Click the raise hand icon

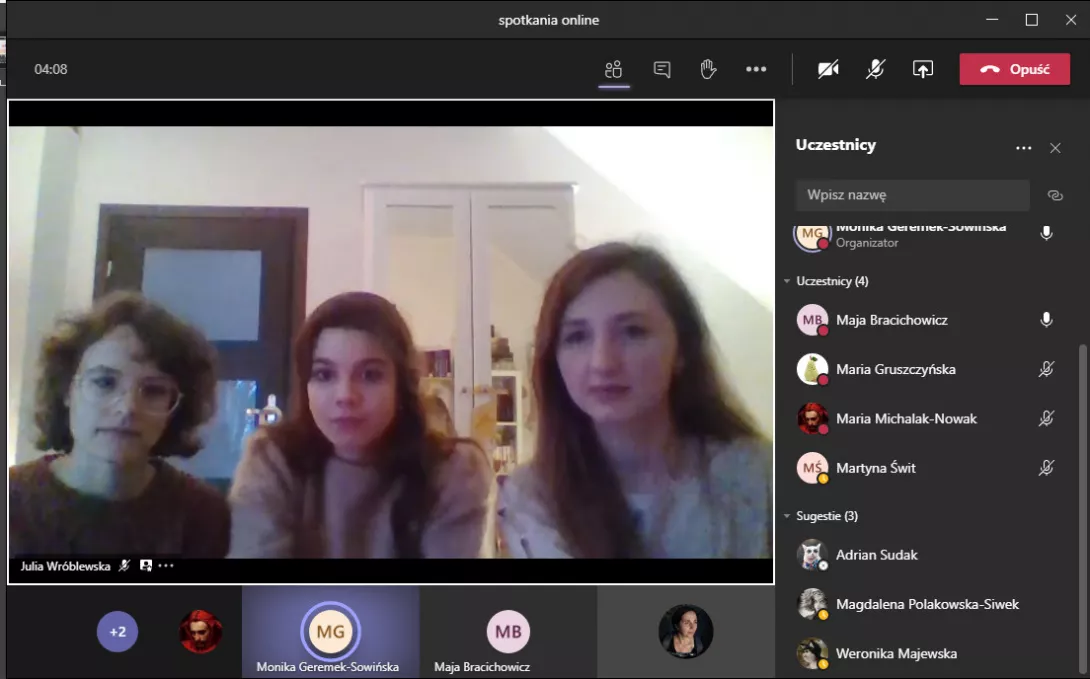coord(708,69)
